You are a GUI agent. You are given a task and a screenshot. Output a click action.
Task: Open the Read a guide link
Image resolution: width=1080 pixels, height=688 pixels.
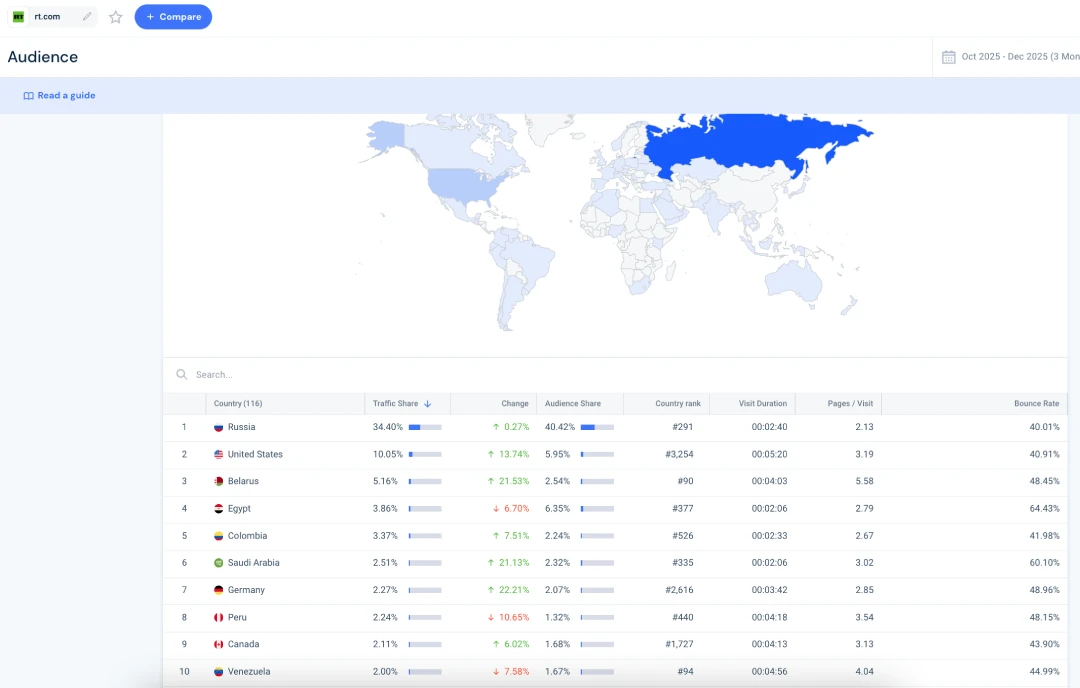pyautogui.click(x=66, y=96)
